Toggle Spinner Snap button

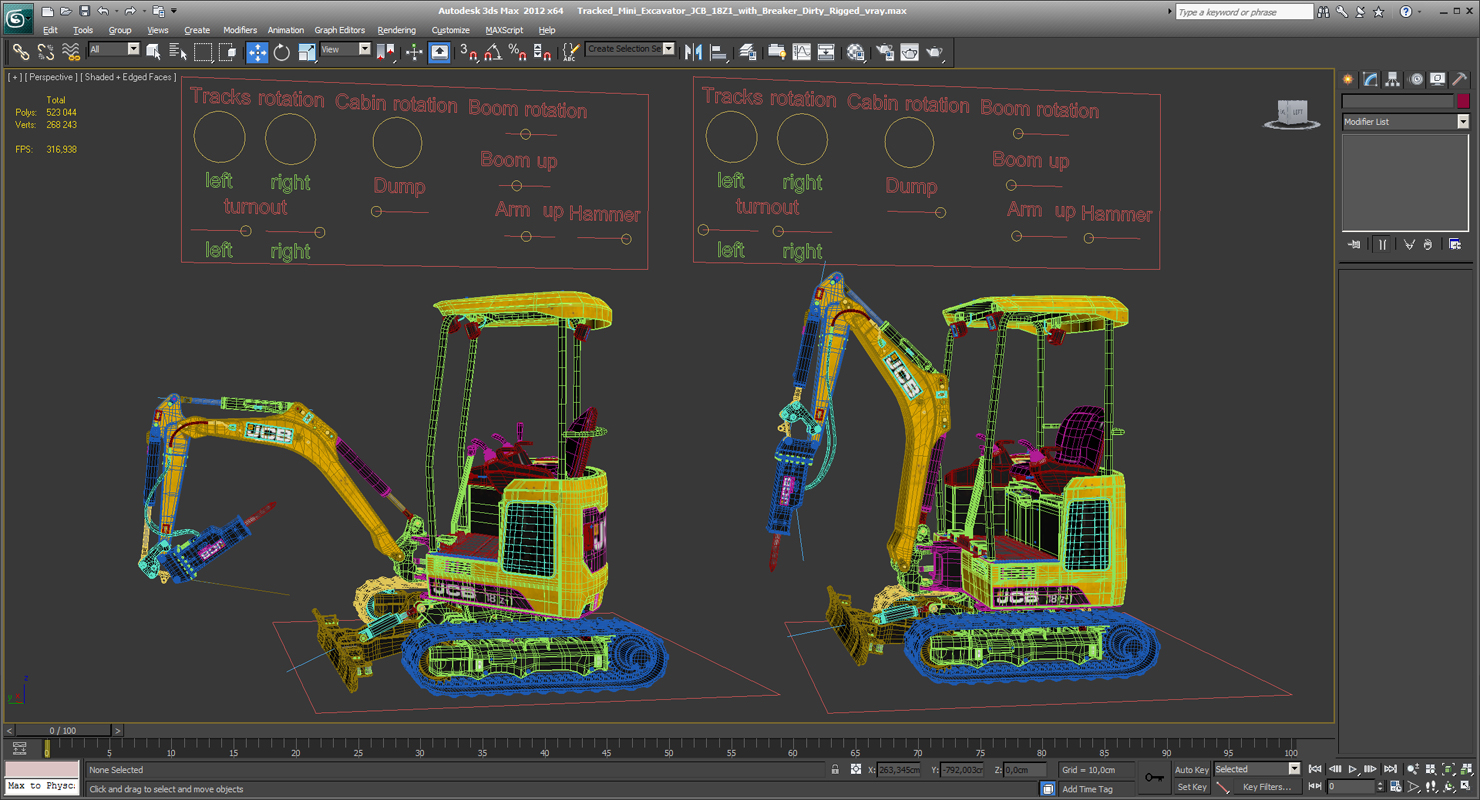[542, 52]
